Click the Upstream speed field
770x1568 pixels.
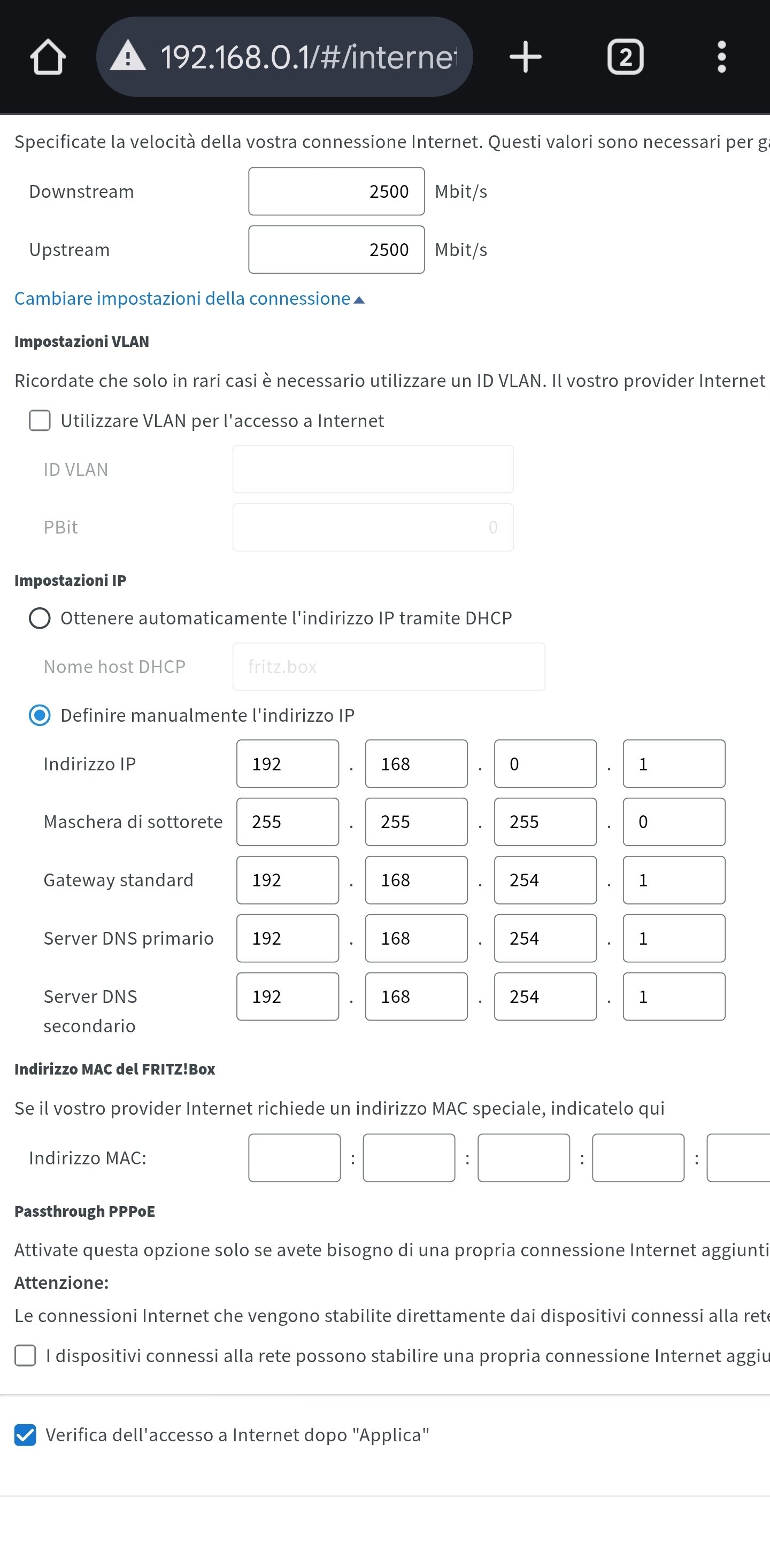[336, 250]
